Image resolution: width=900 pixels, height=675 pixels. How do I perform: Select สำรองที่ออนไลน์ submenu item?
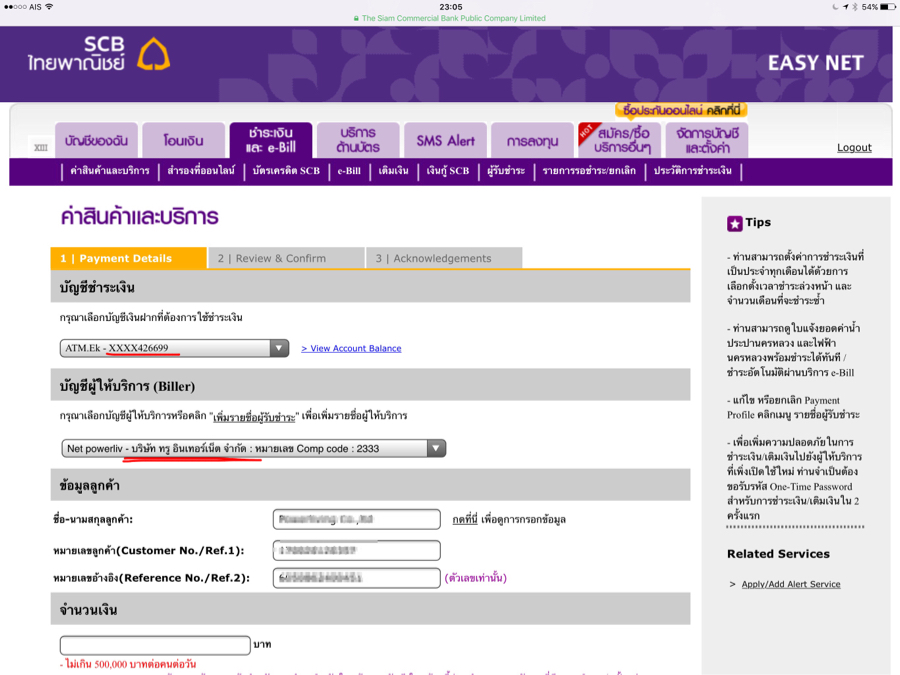coord(201,170)
